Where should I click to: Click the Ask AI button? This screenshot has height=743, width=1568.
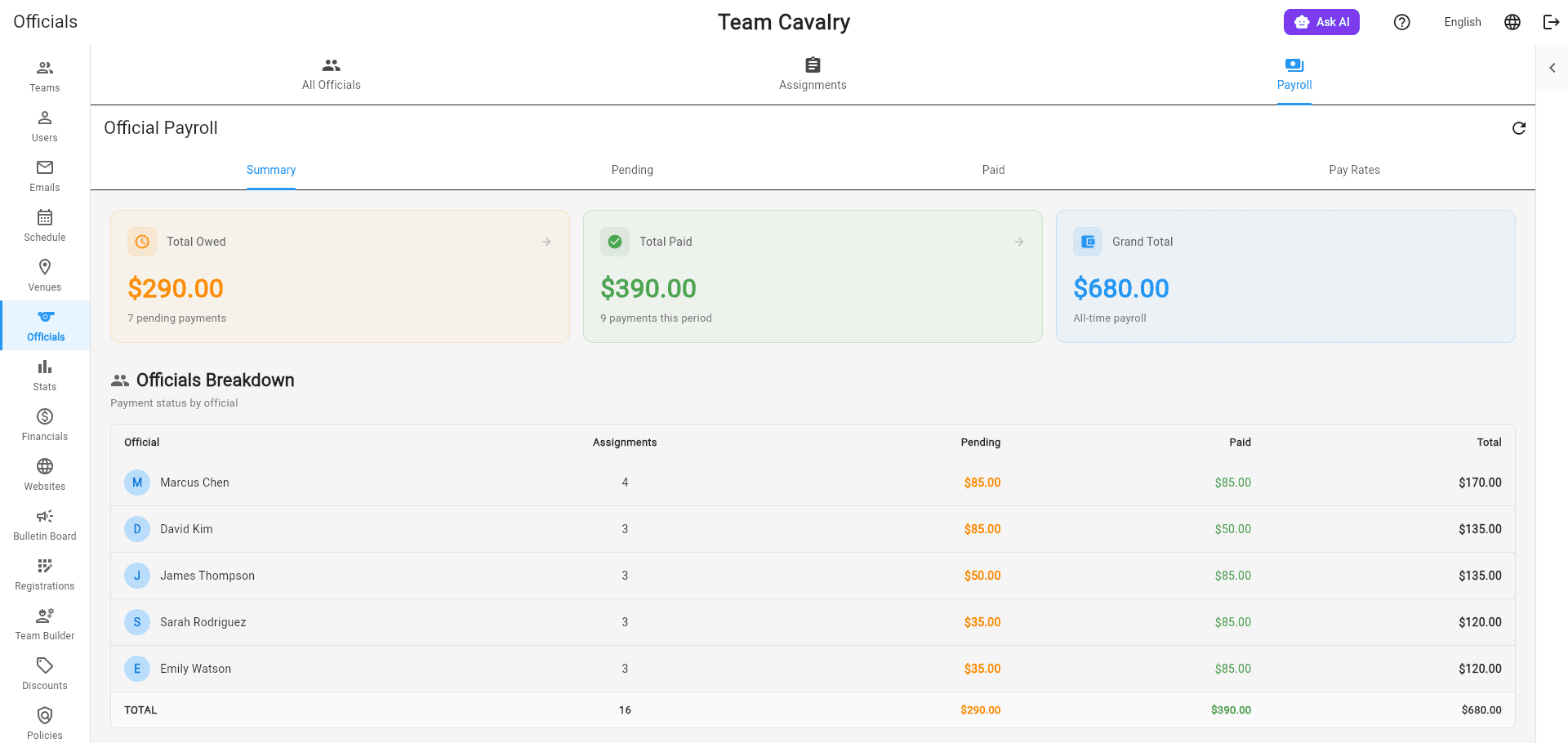(x=1321, y=22)
